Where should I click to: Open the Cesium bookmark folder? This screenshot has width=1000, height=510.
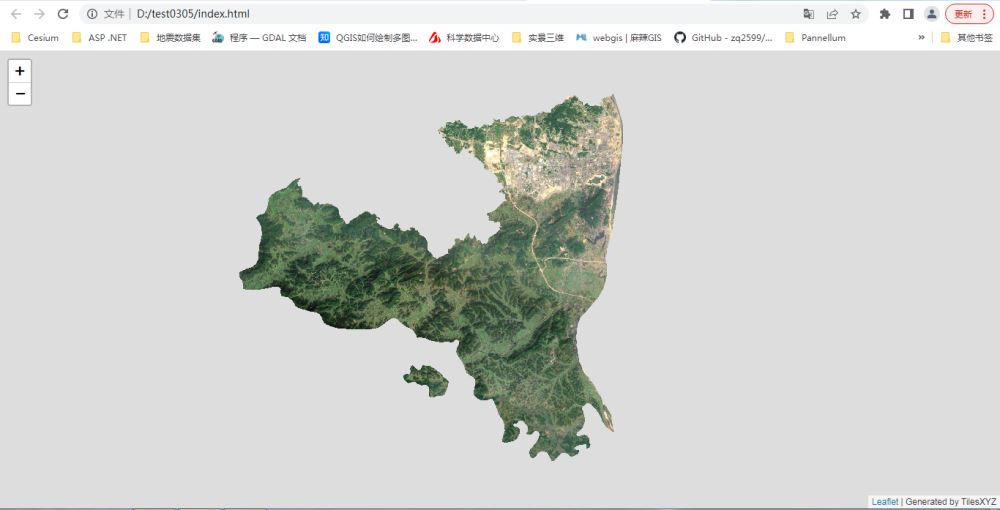click(35, 37)
